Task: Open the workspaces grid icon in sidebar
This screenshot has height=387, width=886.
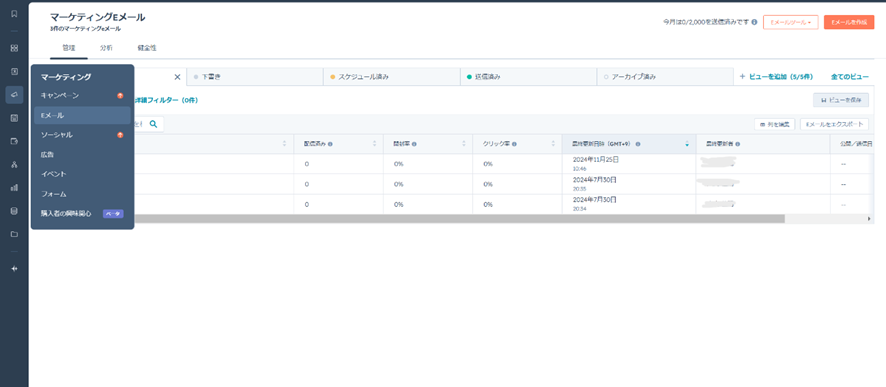Action: pyautogui.click(x=14, y=49)
